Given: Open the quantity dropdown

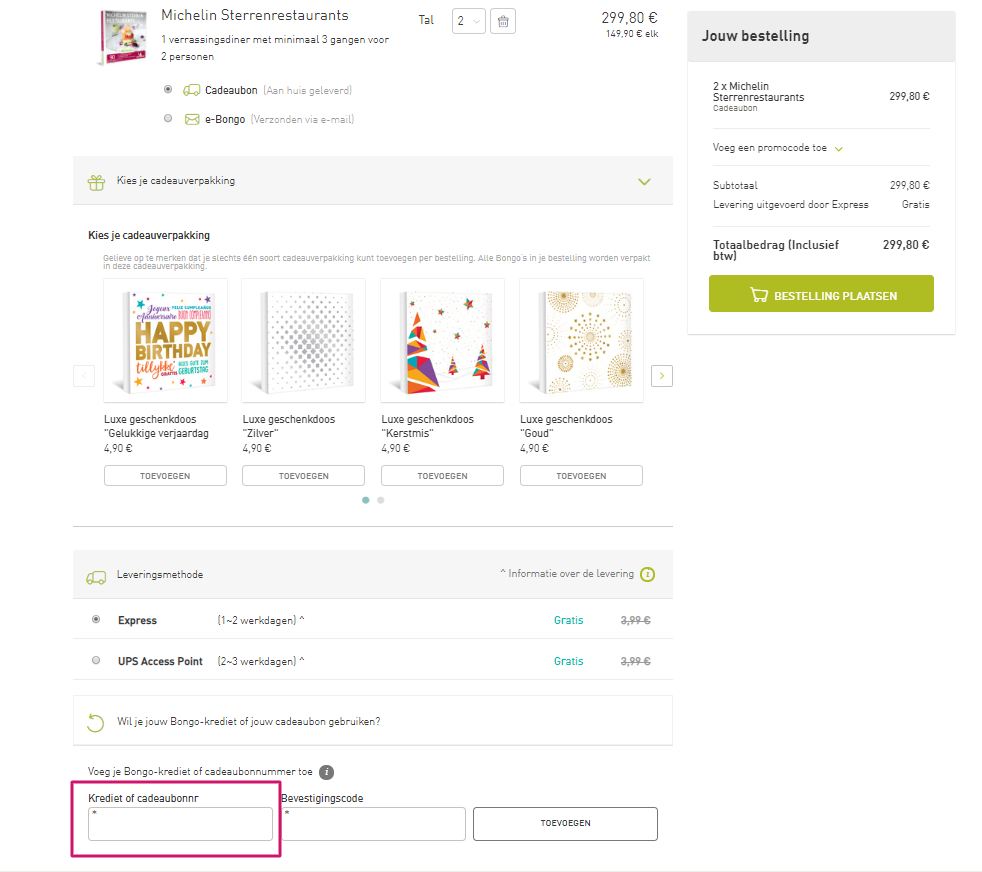Looking at the screenshot, I should [x=468, y=21].
